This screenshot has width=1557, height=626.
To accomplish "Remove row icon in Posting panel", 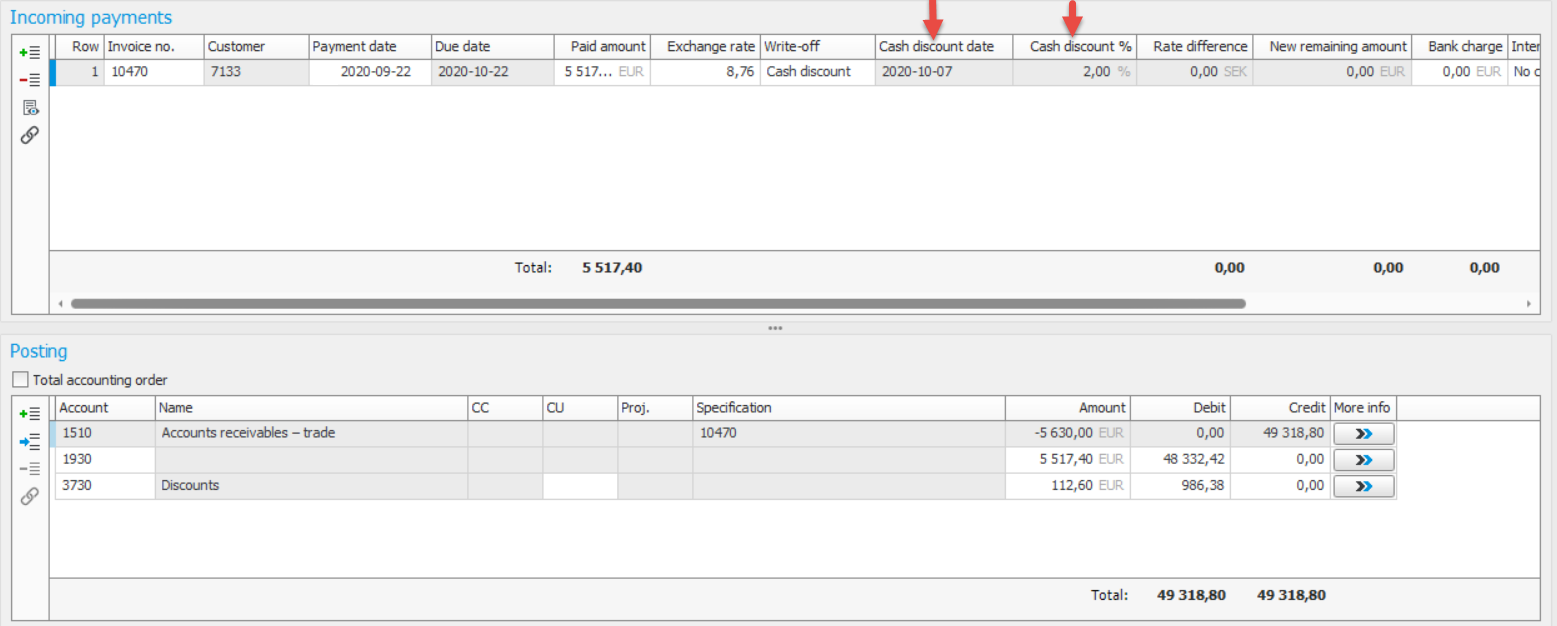I will click(x=30, y=469).
